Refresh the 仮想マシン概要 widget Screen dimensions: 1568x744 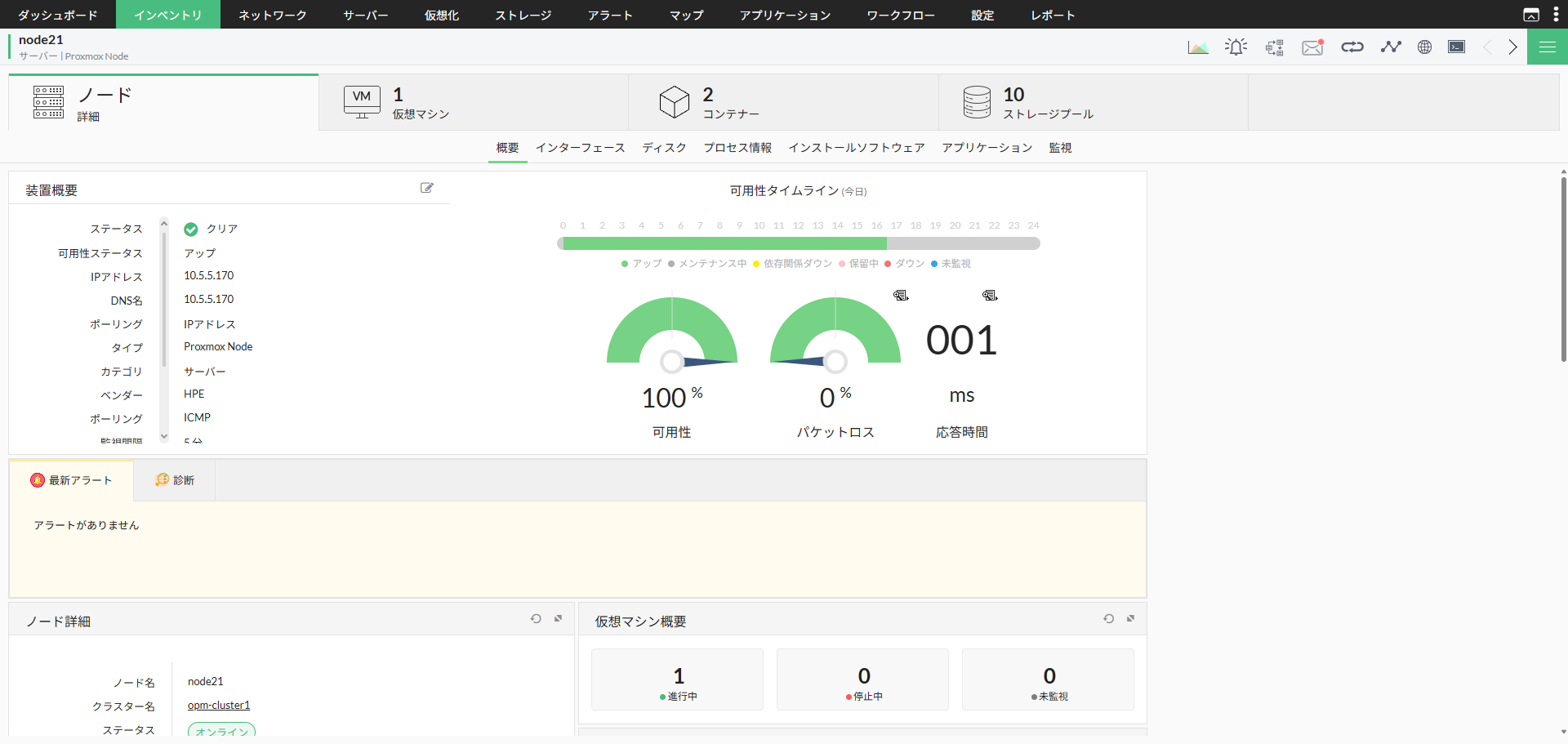[x=1109, y=619]
